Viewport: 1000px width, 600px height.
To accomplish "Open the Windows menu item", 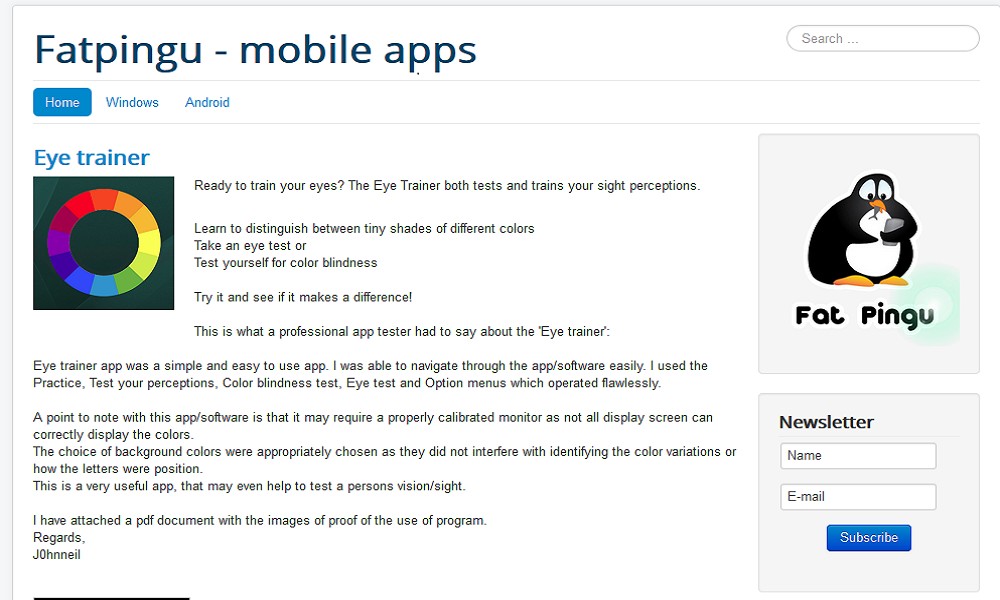I will pyautogui.click(x=132, y=102).
